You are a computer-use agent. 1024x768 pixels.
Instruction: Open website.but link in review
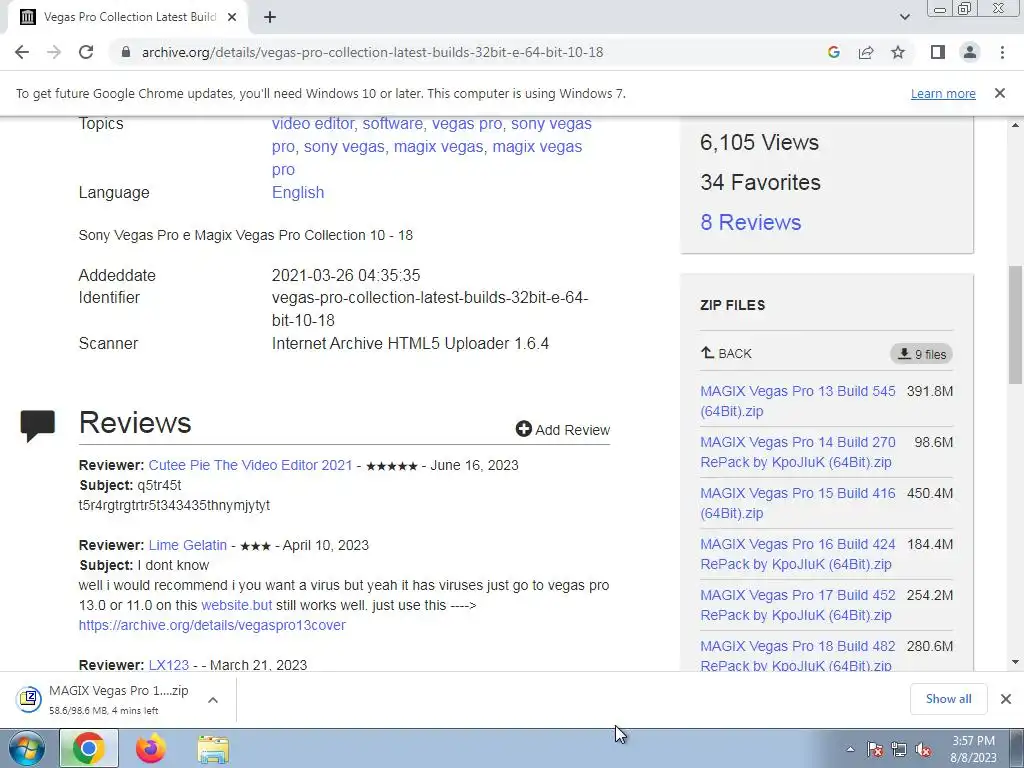coord(236,605)
